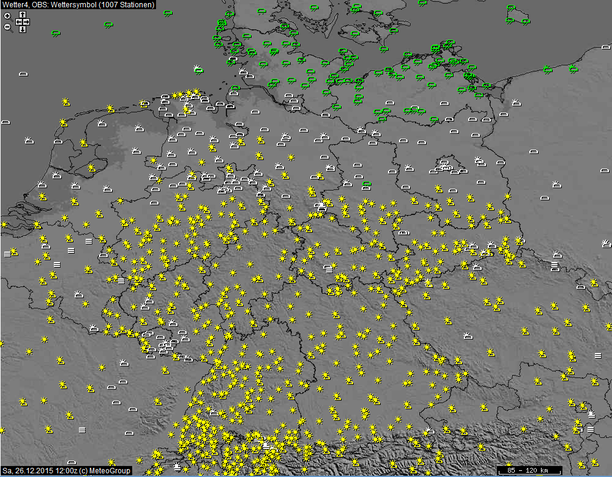Zoom in with the plus magnifier icon
Image resolution: width=612 pixels, height=477 pixels.
click(8, 16)
